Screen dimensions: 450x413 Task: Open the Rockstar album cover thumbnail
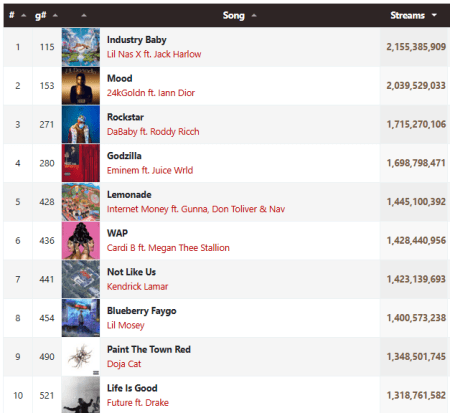point(81,124)
